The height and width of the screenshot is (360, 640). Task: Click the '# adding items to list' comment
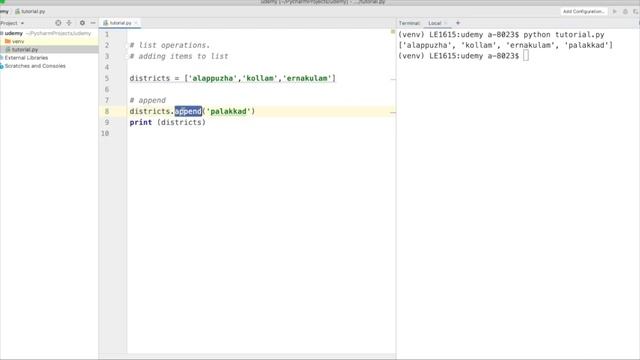pyautogui.click(x=179, y=56)
